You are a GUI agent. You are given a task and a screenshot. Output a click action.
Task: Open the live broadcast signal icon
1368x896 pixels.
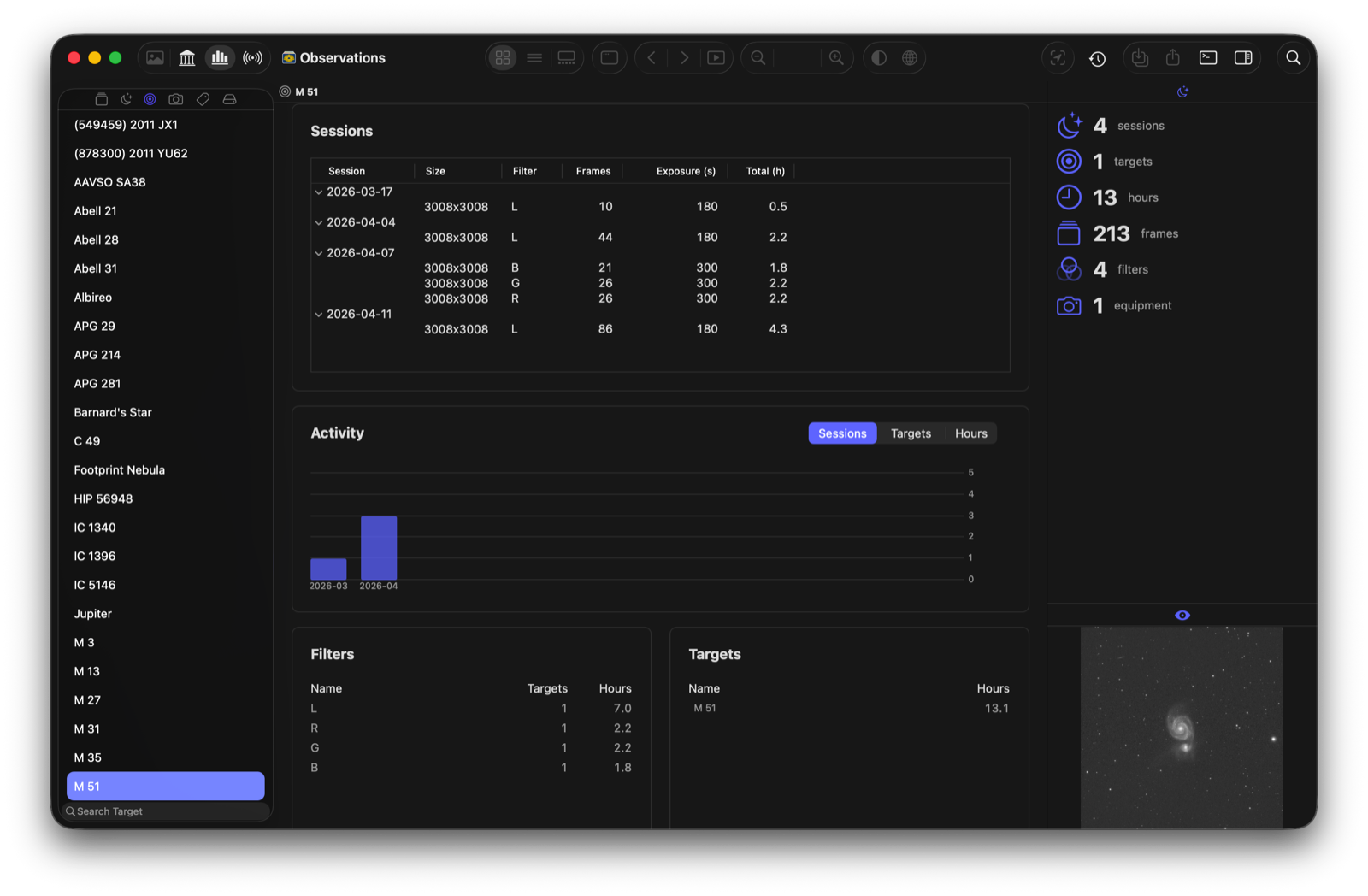tap(252, 58)
